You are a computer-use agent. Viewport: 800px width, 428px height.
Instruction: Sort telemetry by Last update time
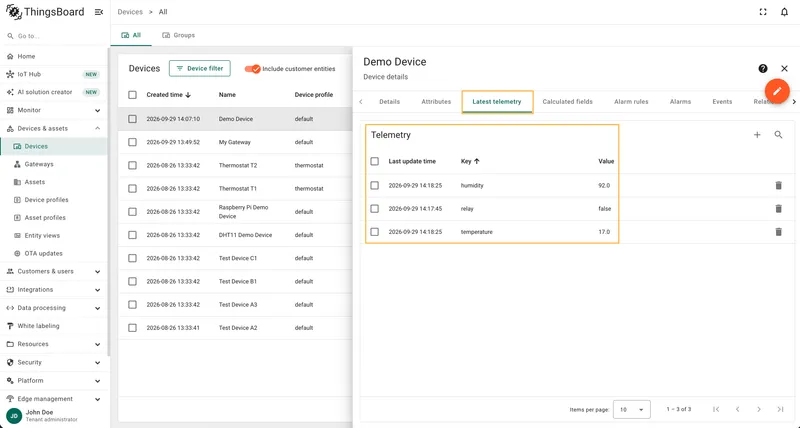click(412, 161)
